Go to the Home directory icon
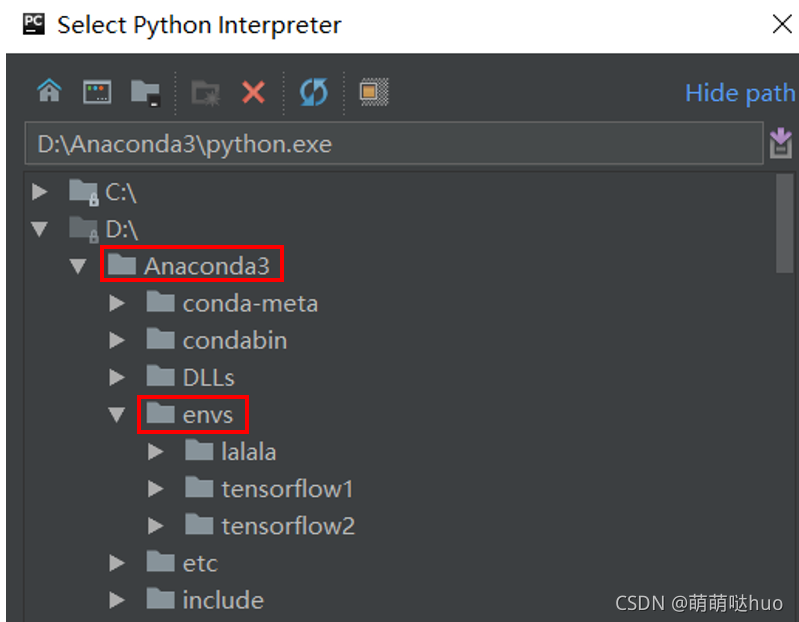Viewport: 799px width, 622px height. 49,92
